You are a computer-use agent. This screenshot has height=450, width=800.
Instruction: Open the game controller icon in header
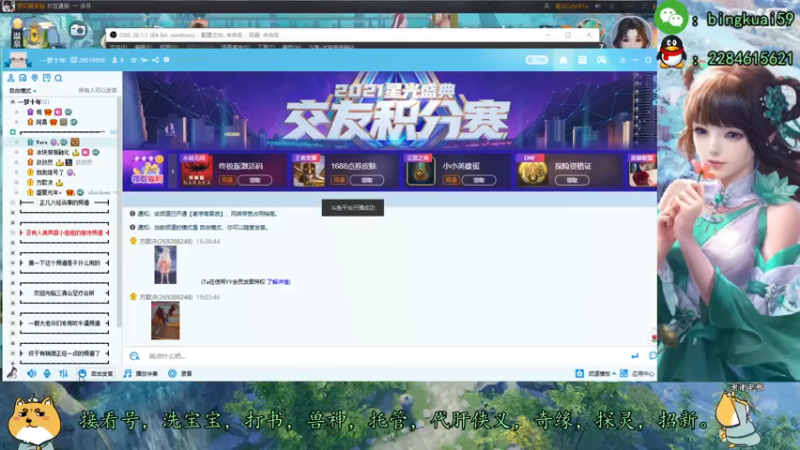coord(602,60)
